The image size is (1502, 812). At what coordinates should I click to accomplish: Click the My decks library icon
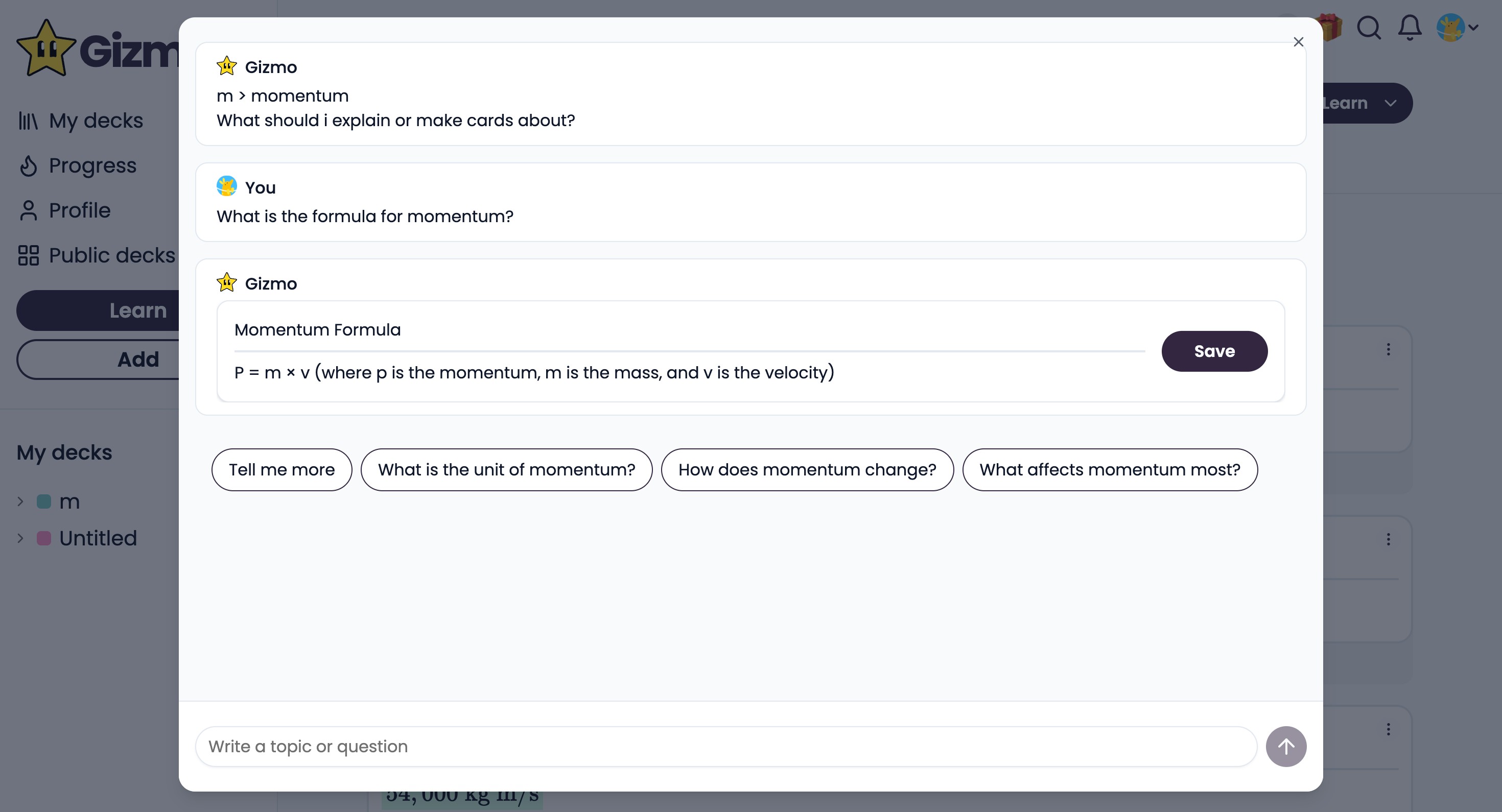coord(28,121)
